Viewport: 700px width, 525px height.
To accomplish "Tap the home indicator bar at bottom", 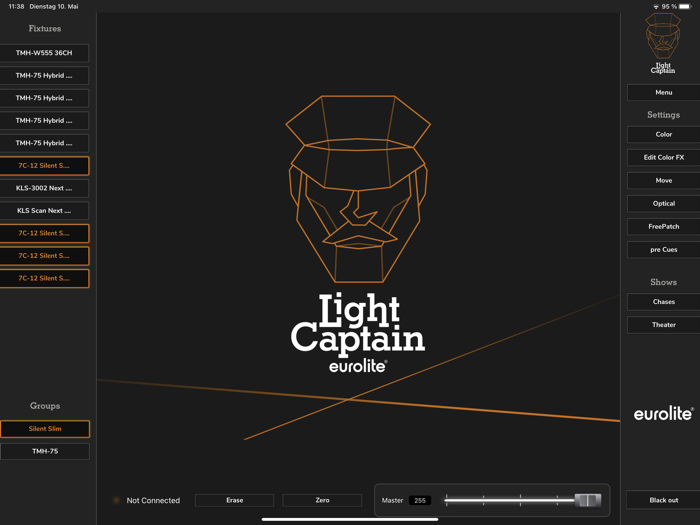I will (x=350, y=520).
